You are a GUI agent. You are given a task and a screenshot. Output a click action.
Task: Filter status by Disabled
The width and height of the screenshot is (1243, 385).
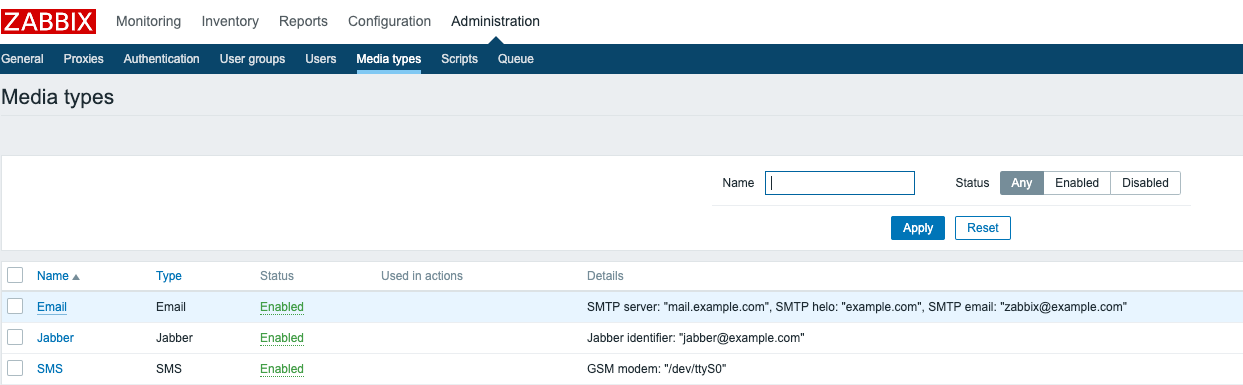[x=1145, y=183]
